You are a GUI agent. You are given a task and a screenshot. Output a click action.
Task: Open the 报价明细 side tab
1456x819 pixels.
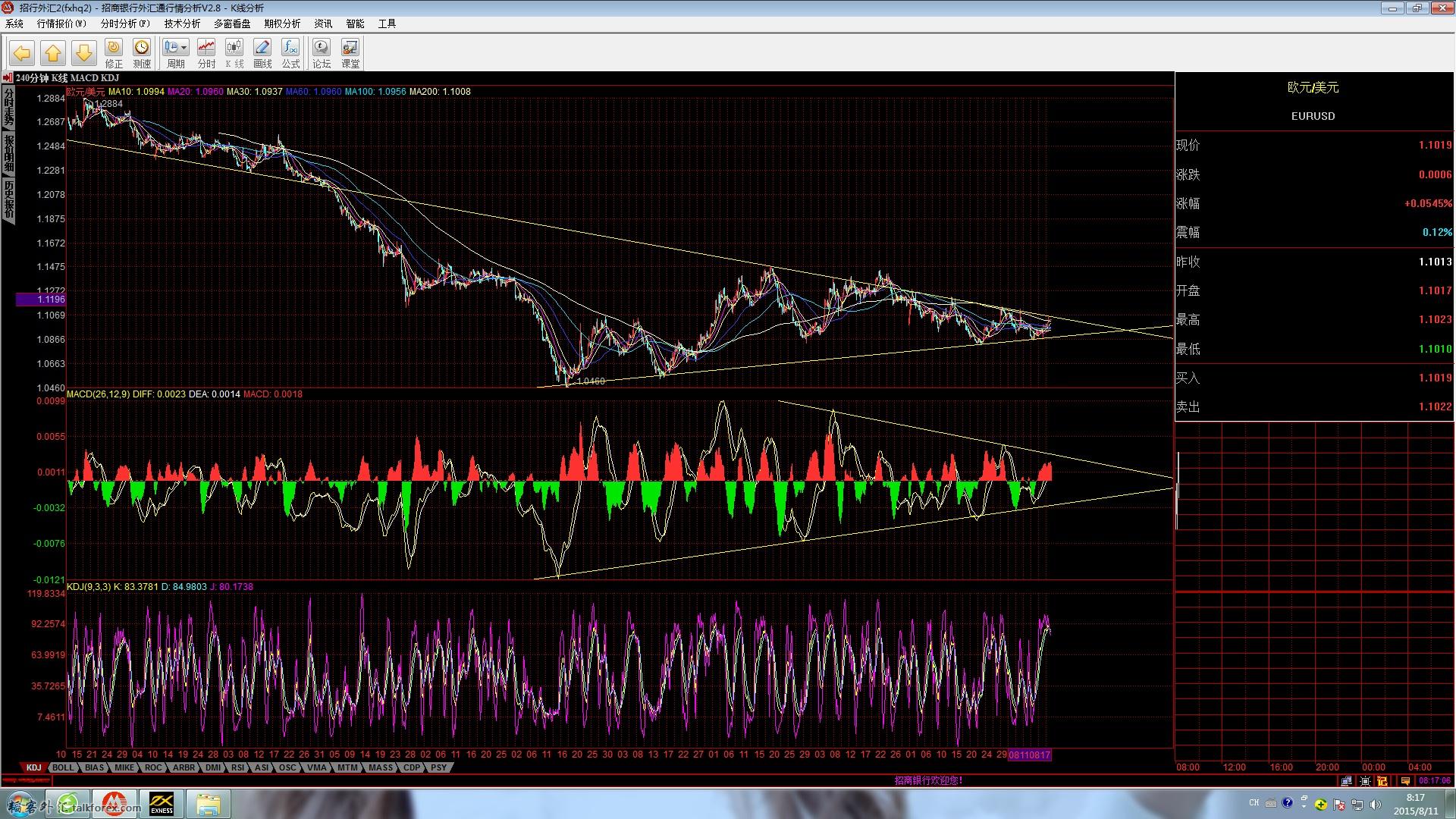(x=8, y=154)
